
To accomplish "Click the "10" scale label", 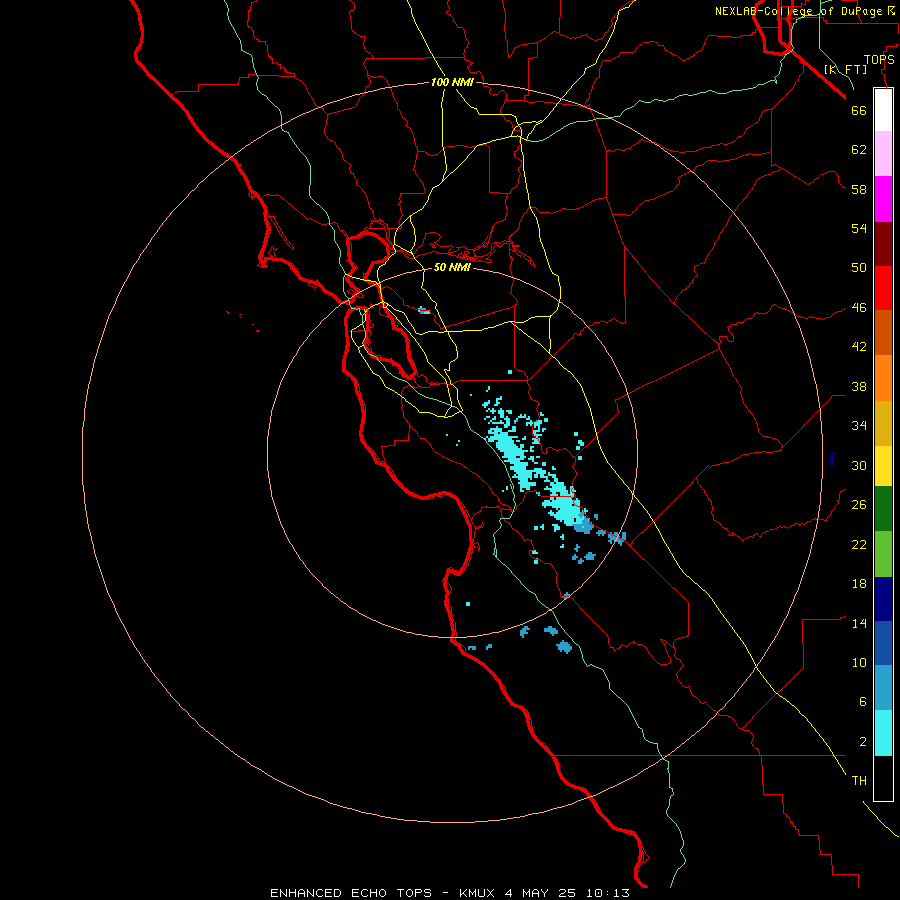I will coord(859,663).
